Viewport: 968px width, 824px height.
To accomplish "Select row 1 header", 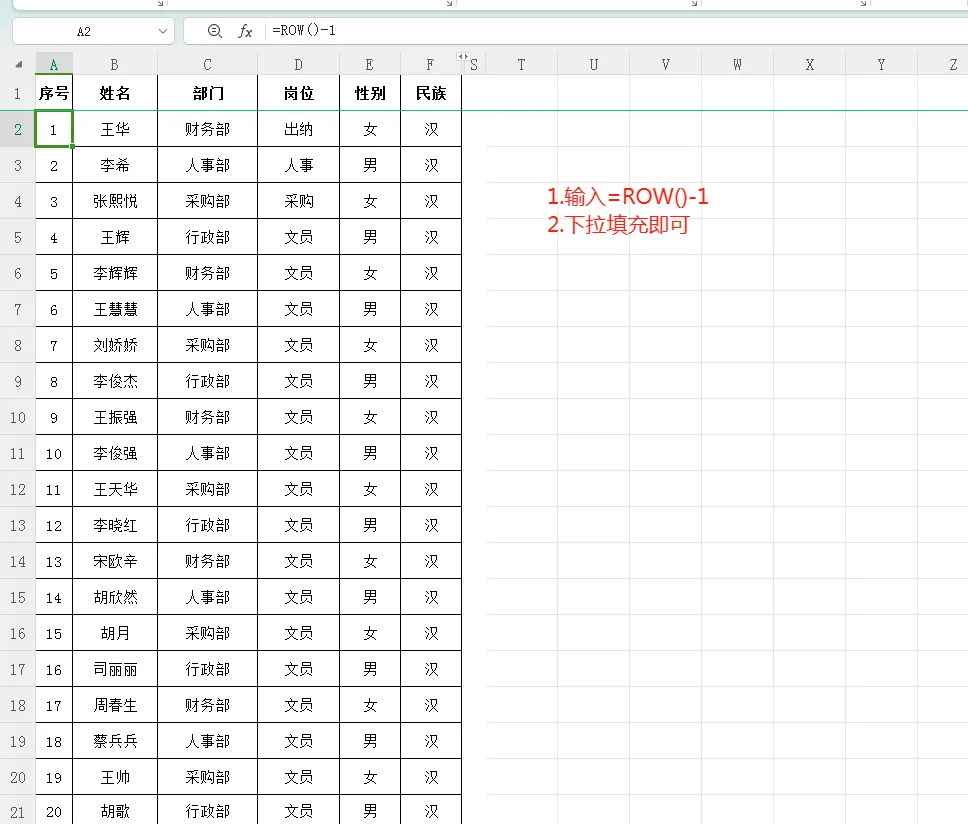I will point(18,93).
